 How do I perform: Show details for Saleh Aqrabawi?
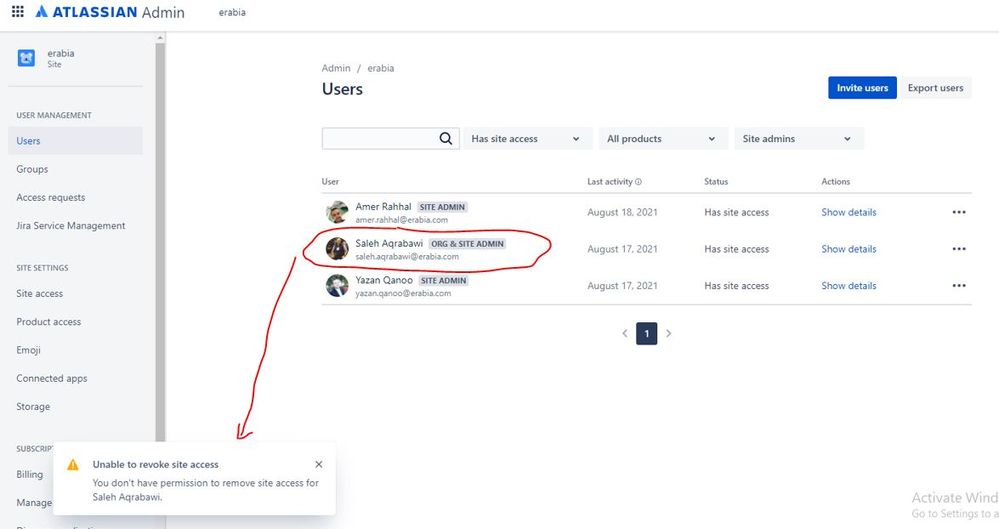[849, 249]
